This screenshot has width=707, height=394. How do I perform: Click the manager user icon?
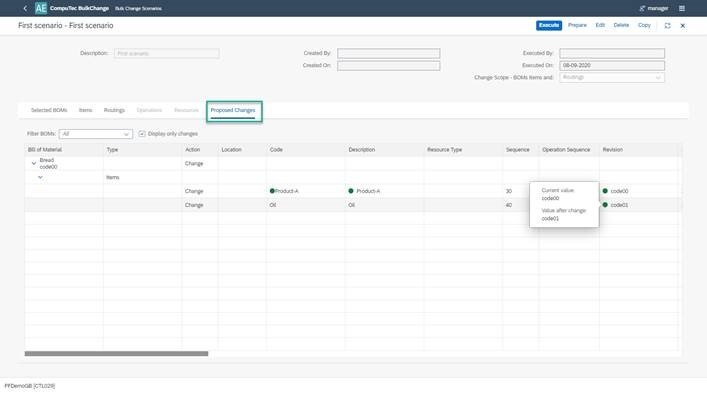pos(642,8)
